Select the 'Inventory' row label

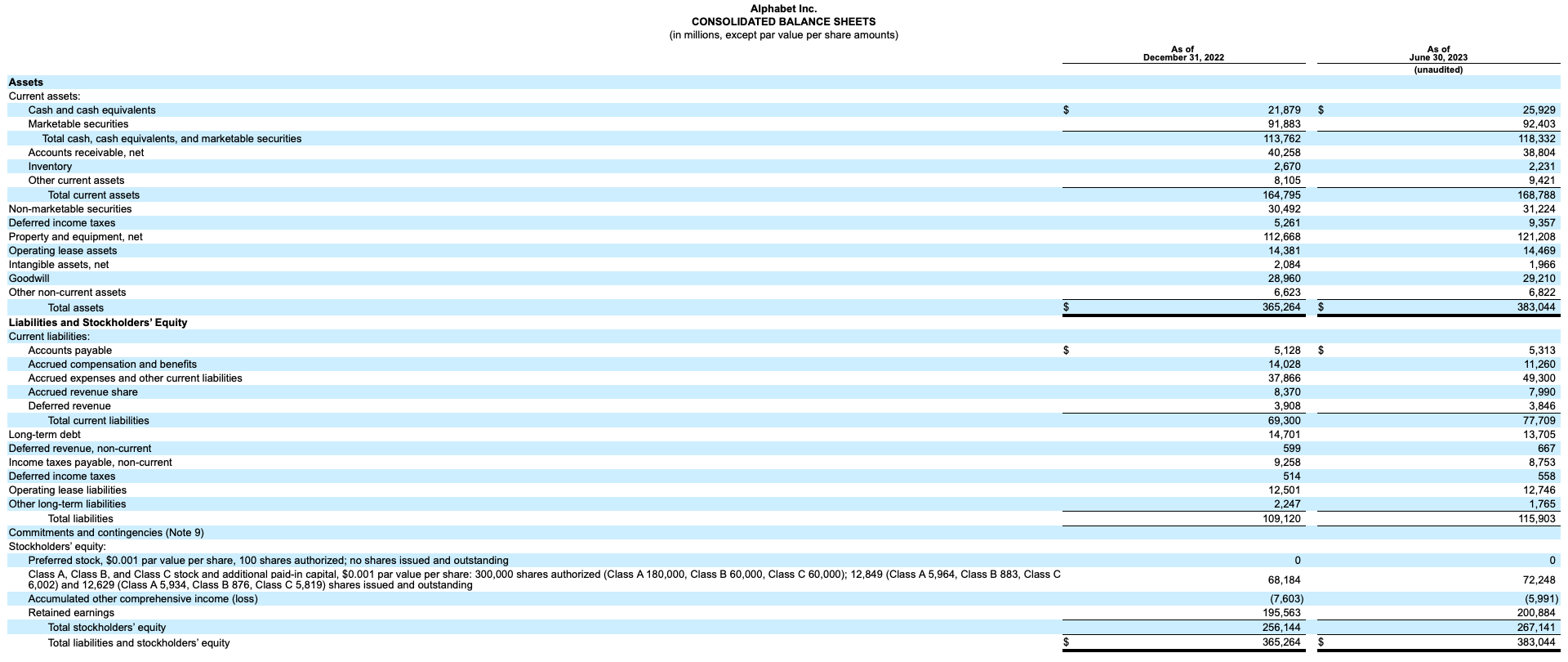tap(50, 167)
